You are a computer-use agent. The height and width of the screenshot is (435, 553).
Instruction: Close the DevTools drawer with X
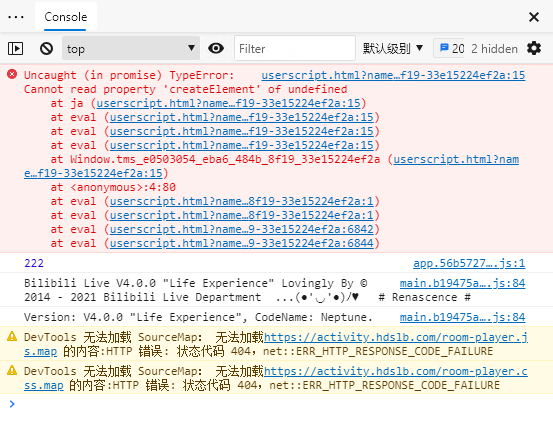[534, 17]
